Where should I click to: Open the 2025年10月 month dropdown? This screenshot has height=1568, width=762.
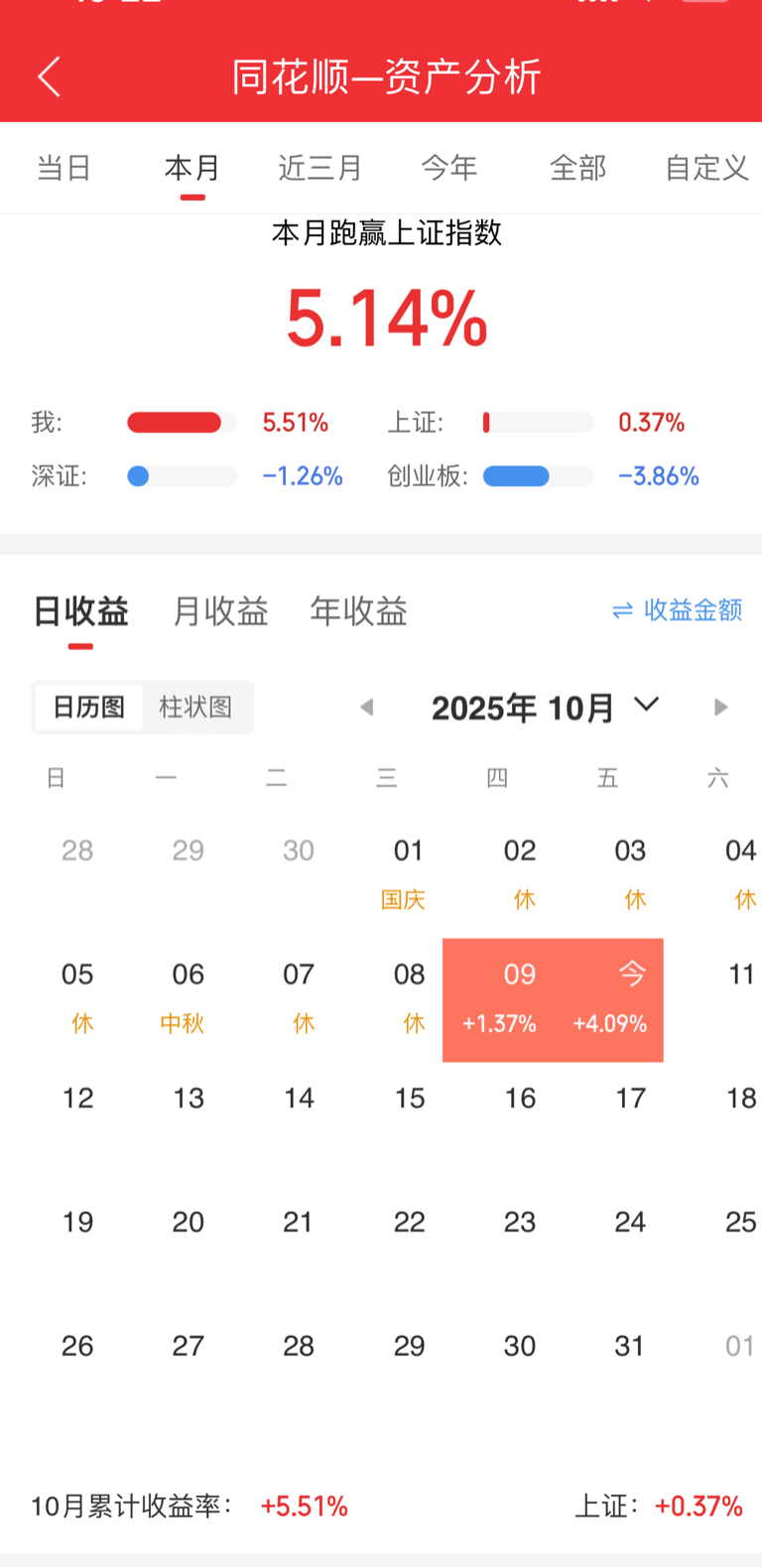(522, 709)
